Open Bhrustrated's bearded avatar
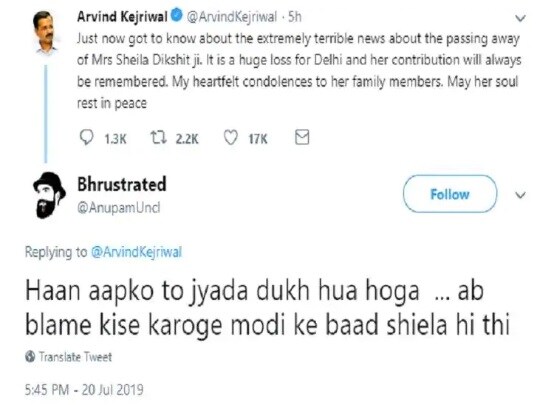542x405 pixels. (49, 195)
